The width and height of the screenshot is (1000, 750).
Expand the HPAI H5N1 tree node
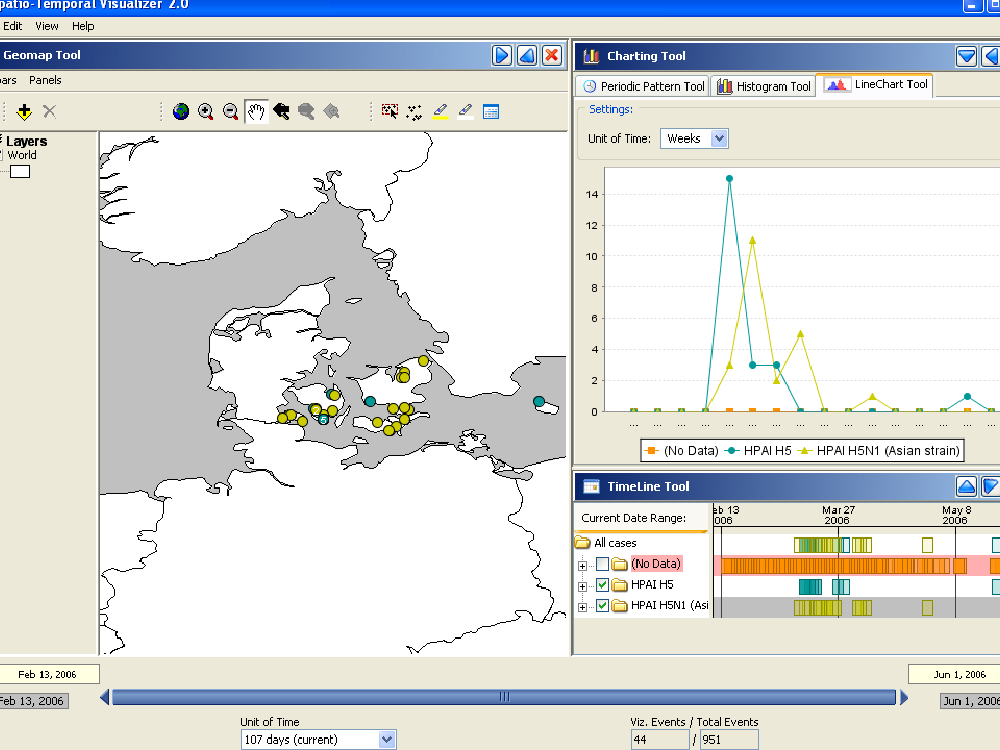(582, 608)
